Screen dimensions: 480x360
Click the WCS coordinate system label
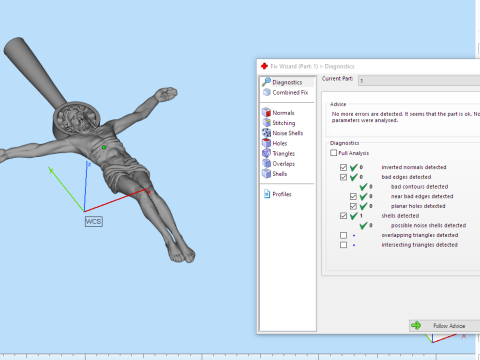94,221
